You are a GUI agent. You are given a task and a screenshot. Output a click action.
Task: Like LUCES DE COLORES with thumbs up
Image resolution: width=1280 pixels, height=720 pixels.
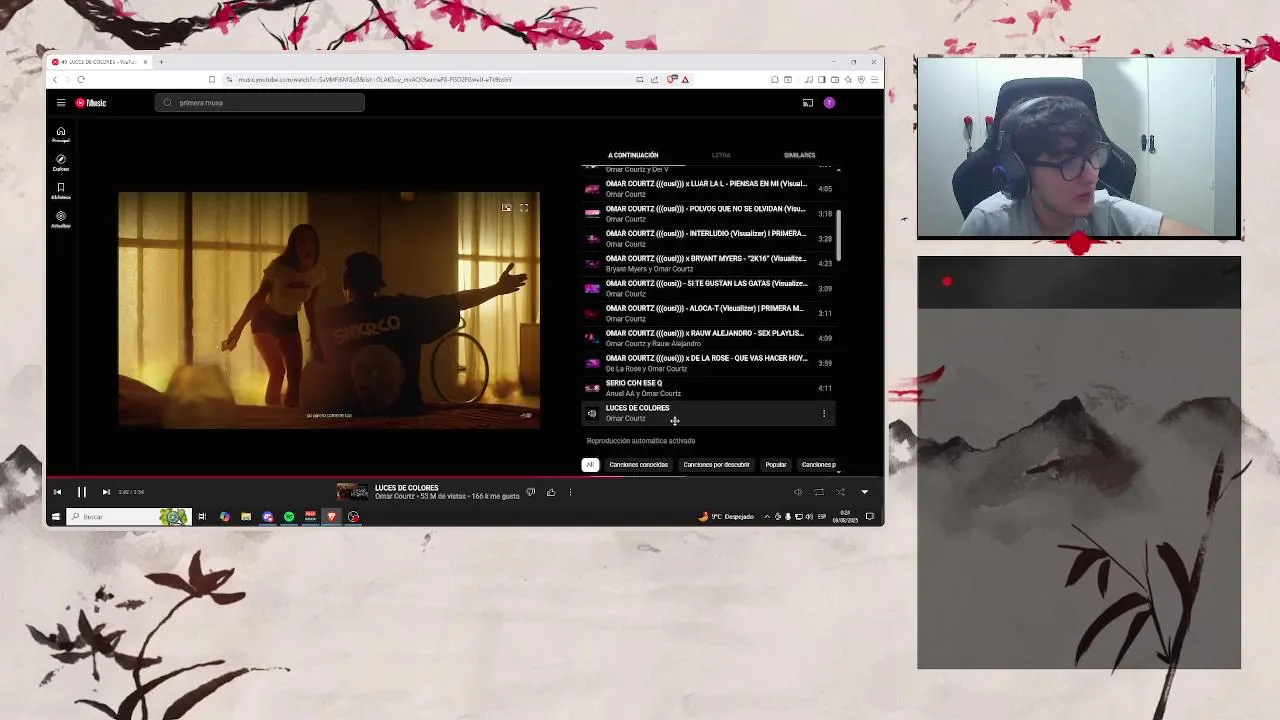point(551,492)
